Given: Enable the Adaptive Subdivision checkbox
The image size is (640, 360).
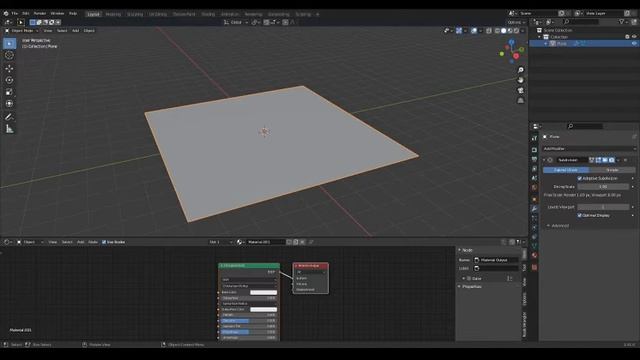Looking at the screenshot, I should (580, 178).
